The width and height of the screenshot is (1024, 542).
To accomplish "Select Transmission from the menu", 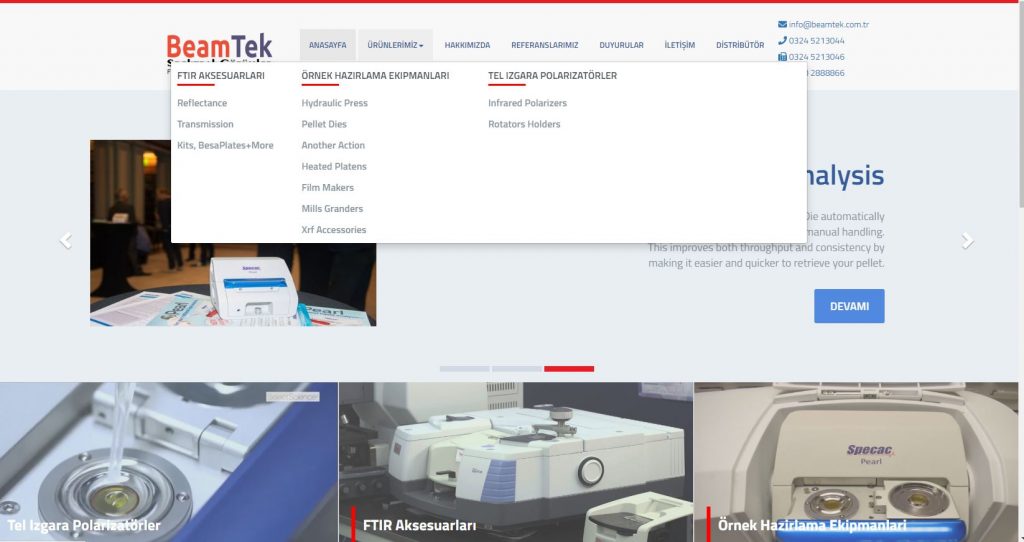I will pyautogui.click(x=205, y=124).
